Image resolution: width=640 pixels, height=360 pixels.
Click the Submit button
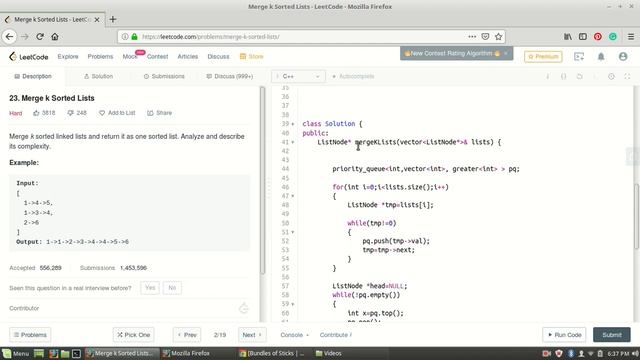pos(611,335)
